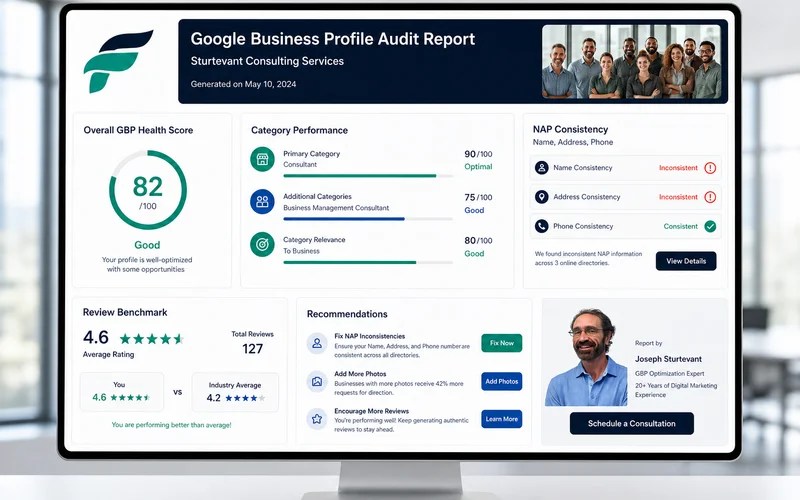Click the Overall GBP Health Score heading
This screenshot has width=800, height=500.
pos(138,130)
